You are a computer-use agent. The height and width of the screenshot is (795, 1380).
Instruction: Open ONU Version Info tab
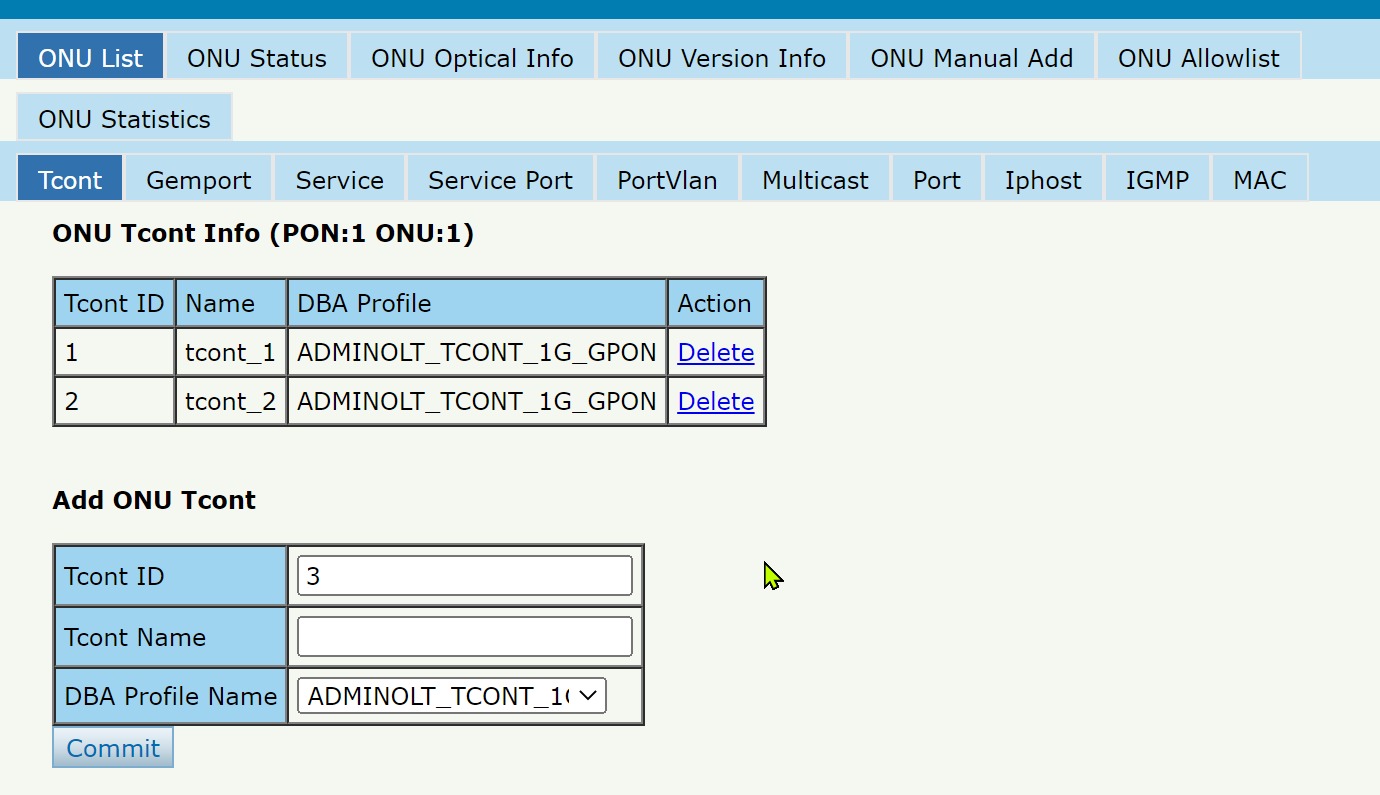[x=721, y=58]
